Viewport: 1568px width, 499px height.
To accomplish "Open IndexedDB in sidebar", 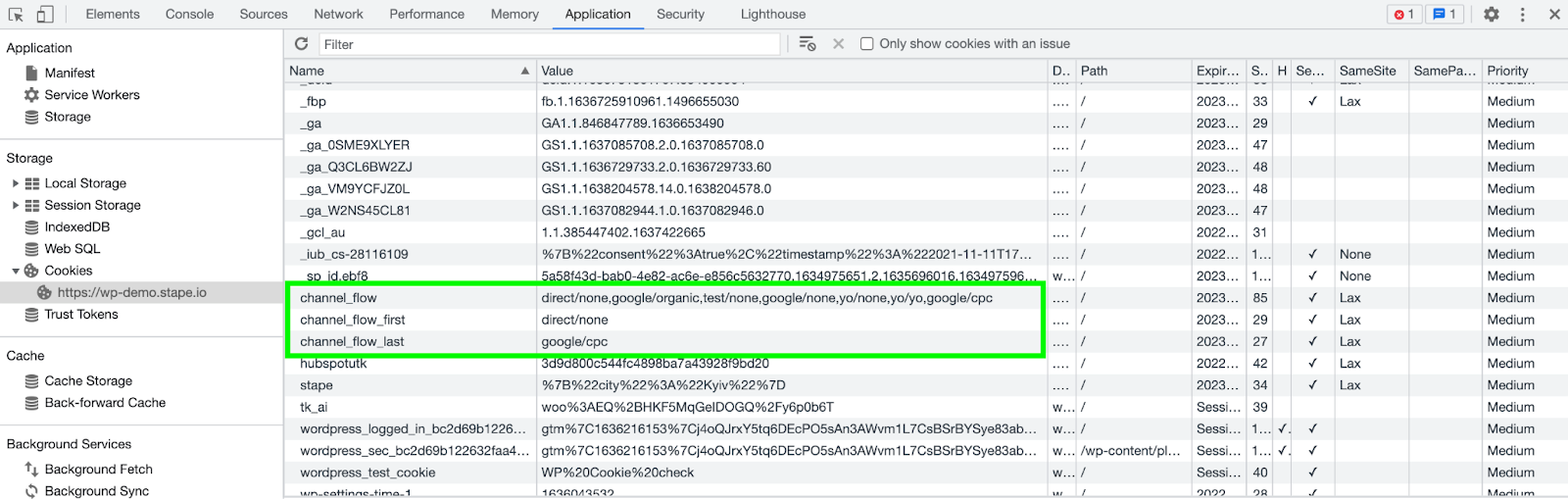I will [x=76, y=226].
